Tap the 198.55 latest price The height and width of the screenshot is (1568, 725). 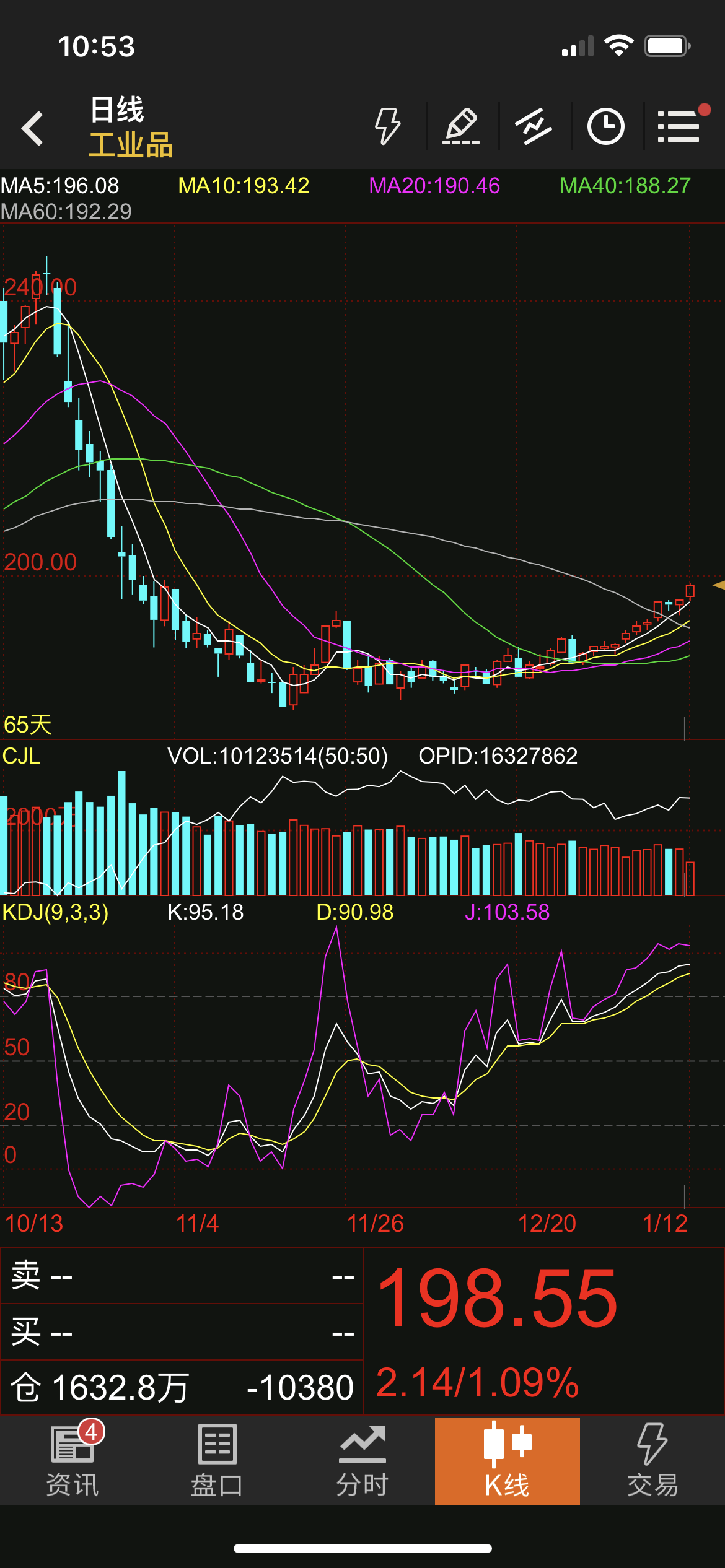[497, 1299]
